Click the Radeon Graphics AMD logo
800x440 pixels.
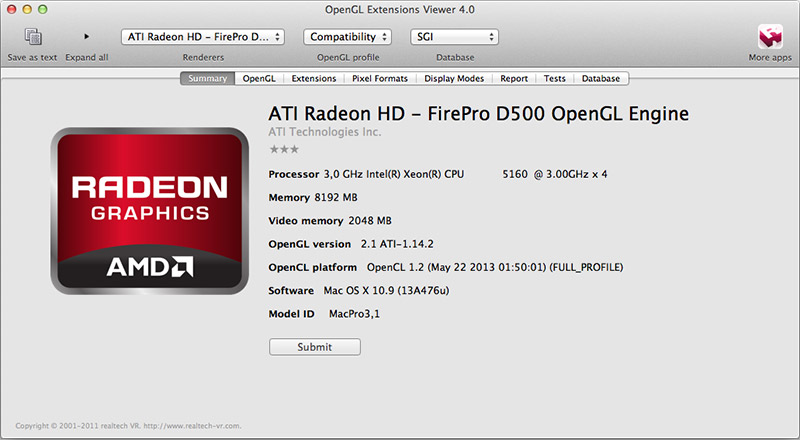click(x=149, y=211)
